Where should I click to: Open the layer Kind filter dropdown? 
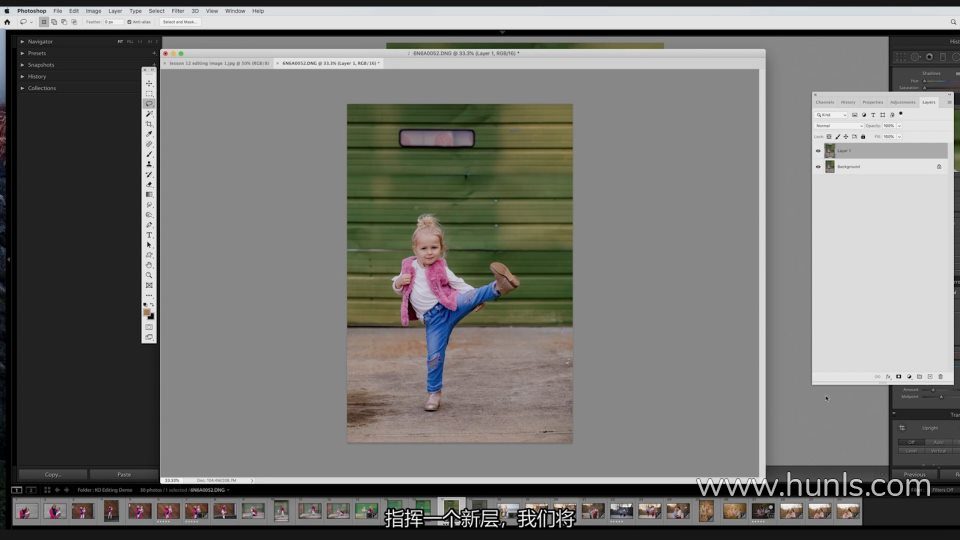click(831, 114)
